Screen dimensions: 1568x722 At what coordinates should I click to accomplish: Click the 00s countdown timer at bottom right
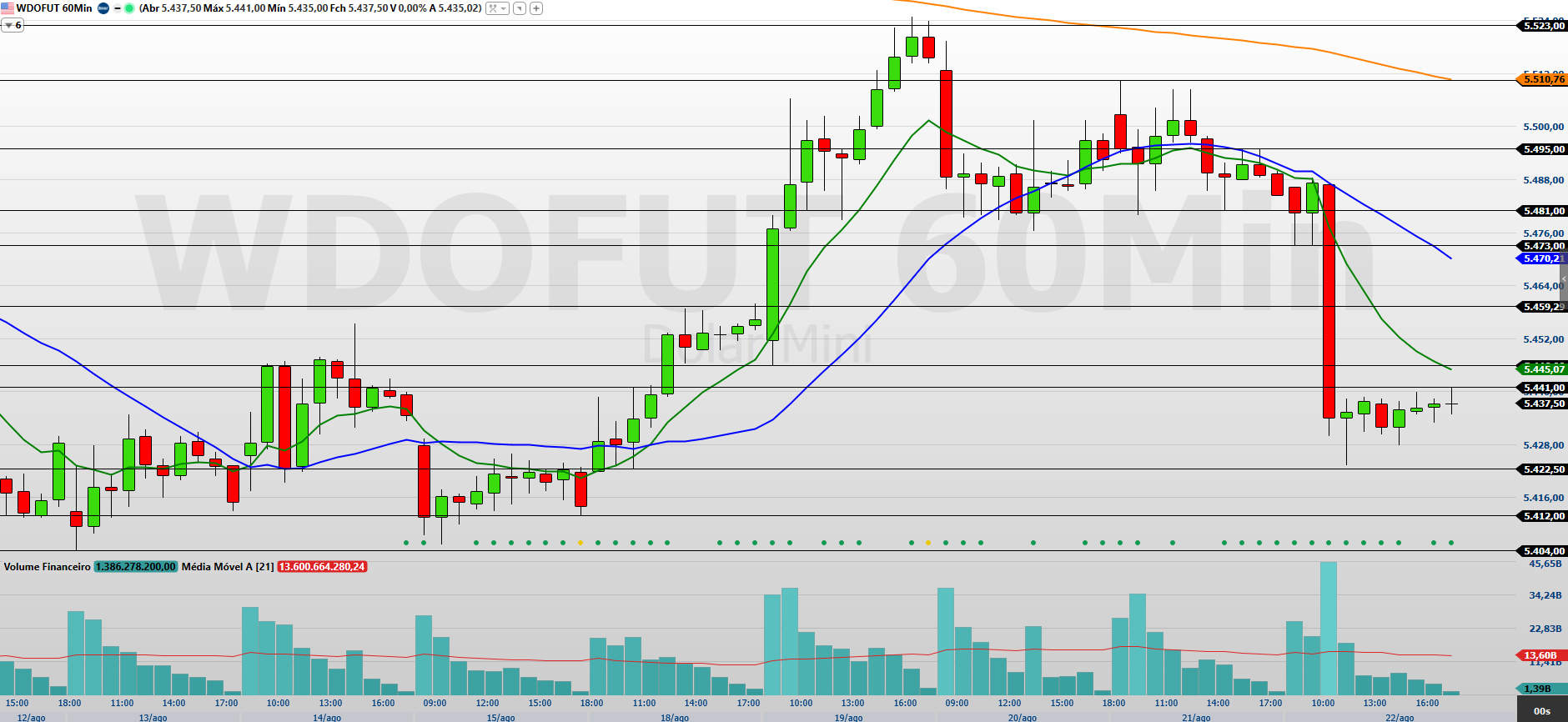click(x=1542, y=711)
